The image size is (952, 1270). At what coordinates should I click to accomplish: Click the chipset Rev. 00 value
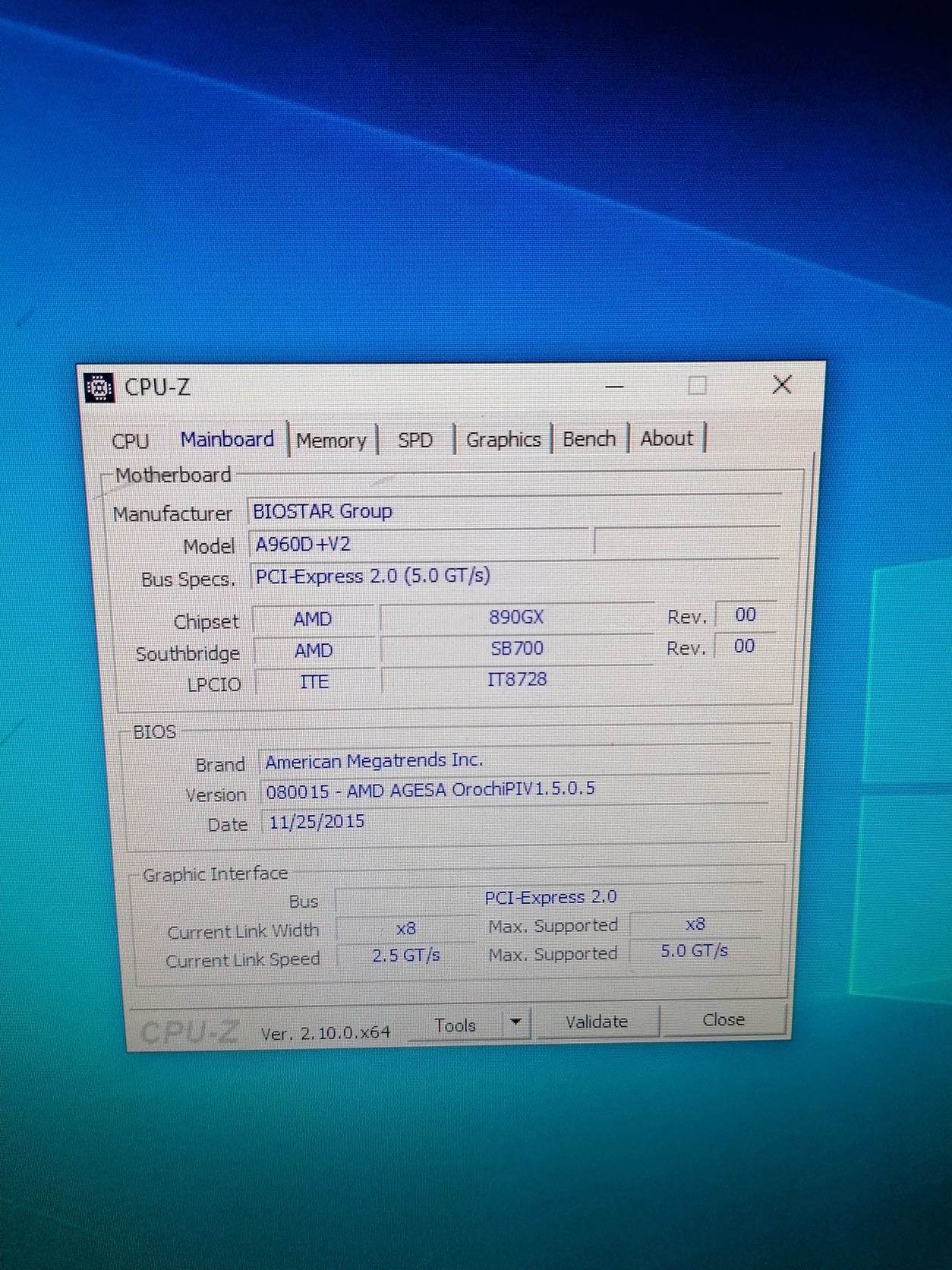point(746,614)
